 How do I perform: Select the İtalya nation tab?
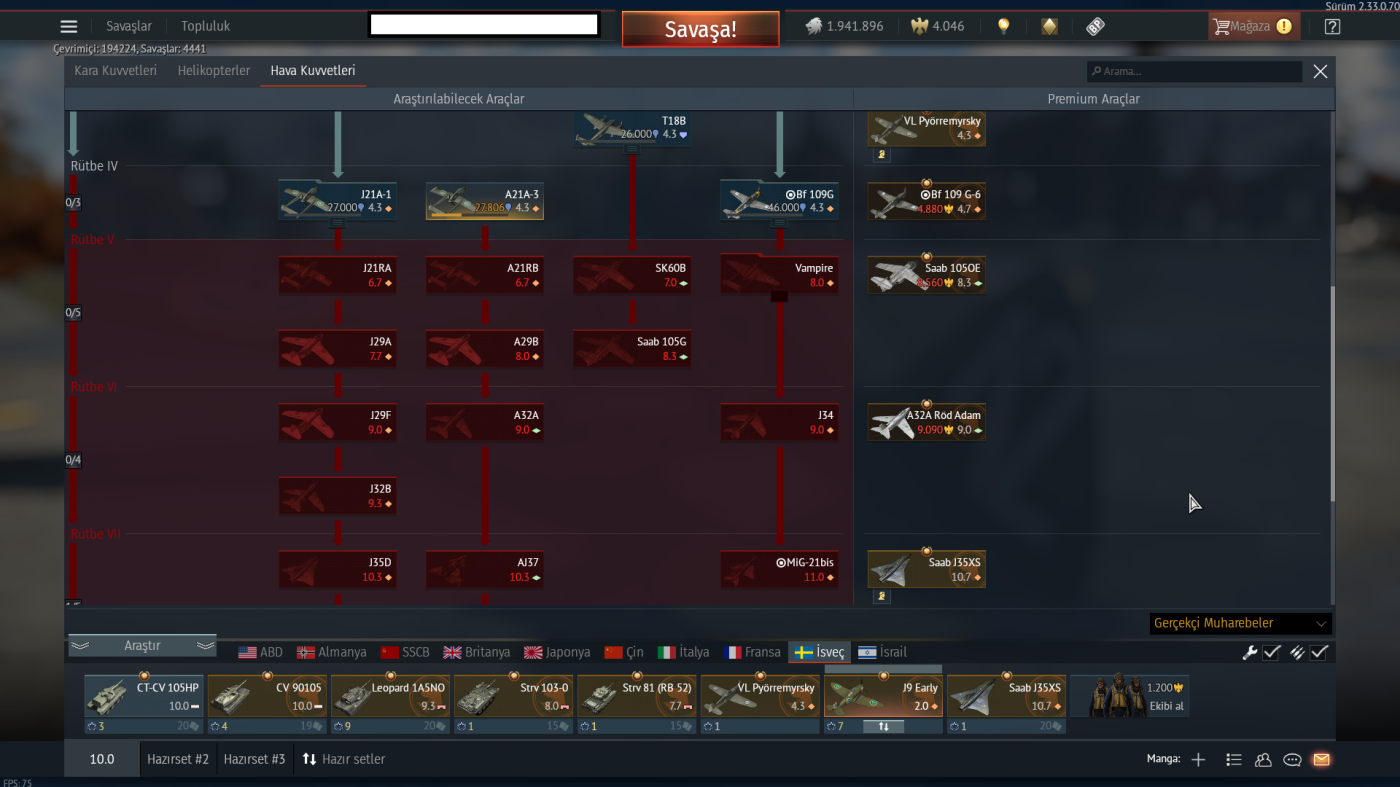coord(684,652)
